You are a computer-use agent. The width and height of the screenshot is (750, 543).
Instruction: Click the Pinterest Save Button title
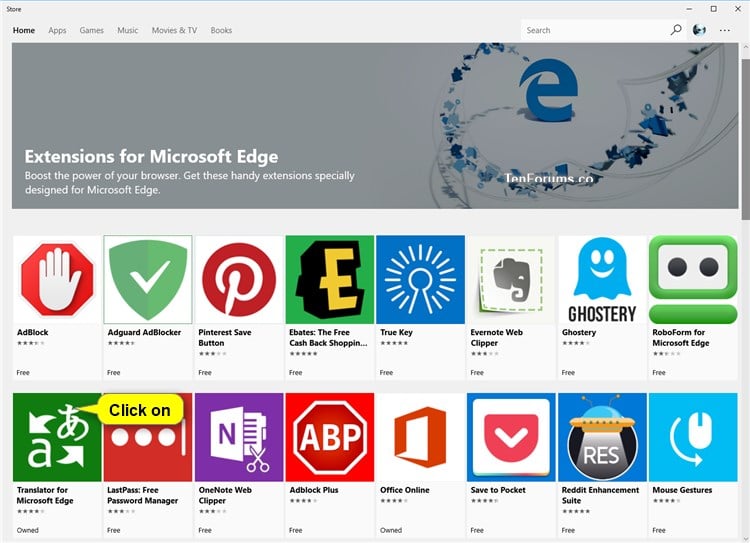[225, 337]
